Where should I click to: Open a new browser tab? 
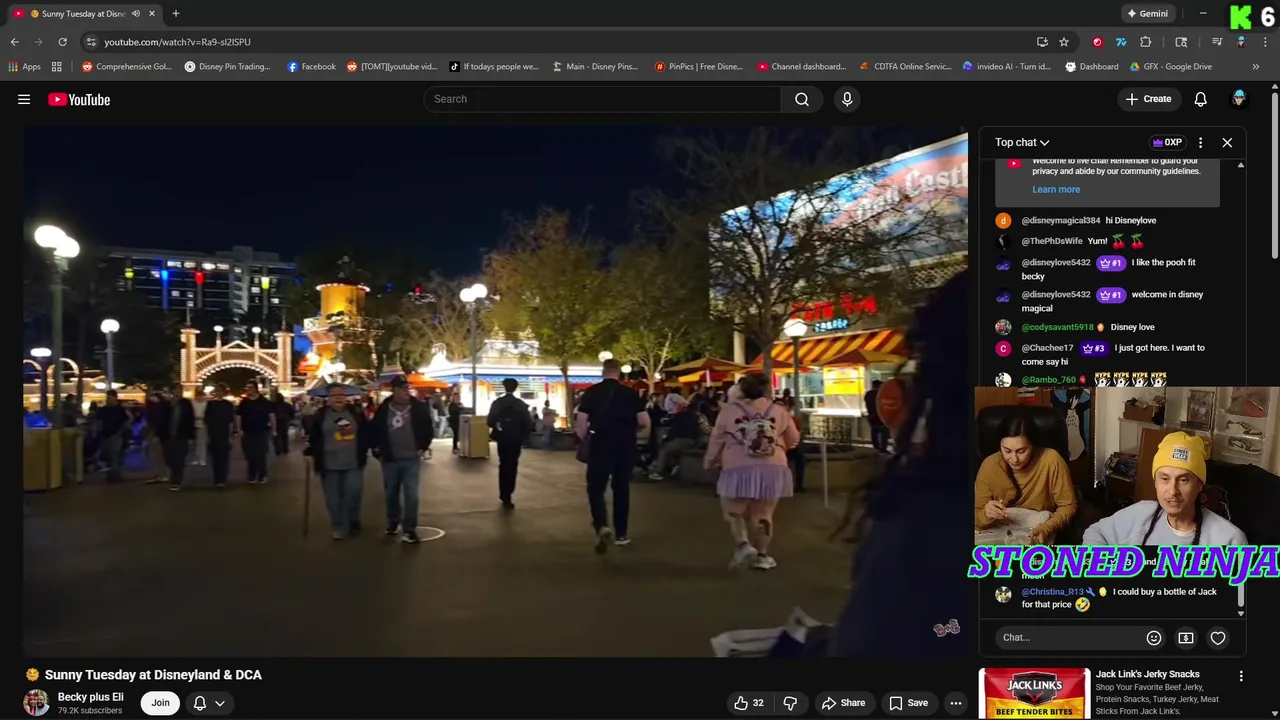176,14
